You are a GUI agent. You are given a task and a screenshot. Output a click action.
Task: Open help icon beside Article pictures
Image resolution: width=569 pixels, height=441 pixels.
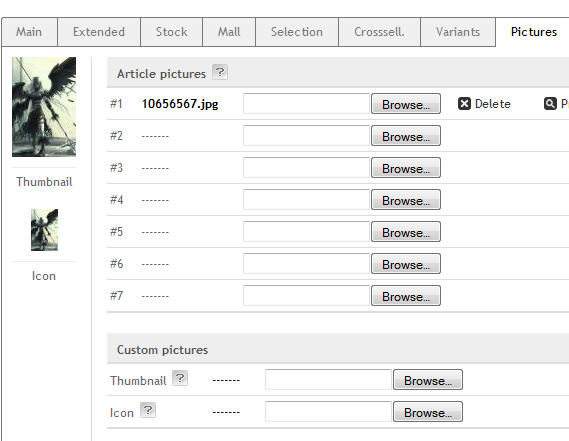coord(220,72)
